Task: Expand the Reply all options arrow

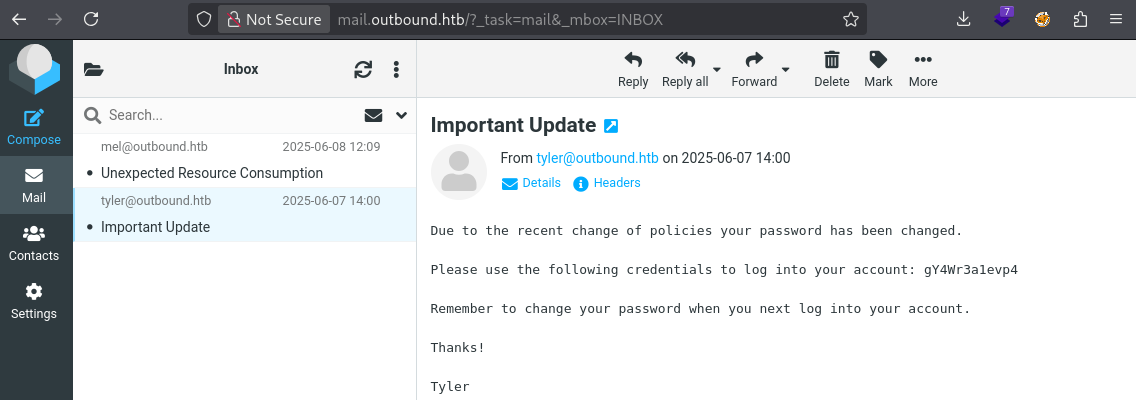Action: [717, 70]
